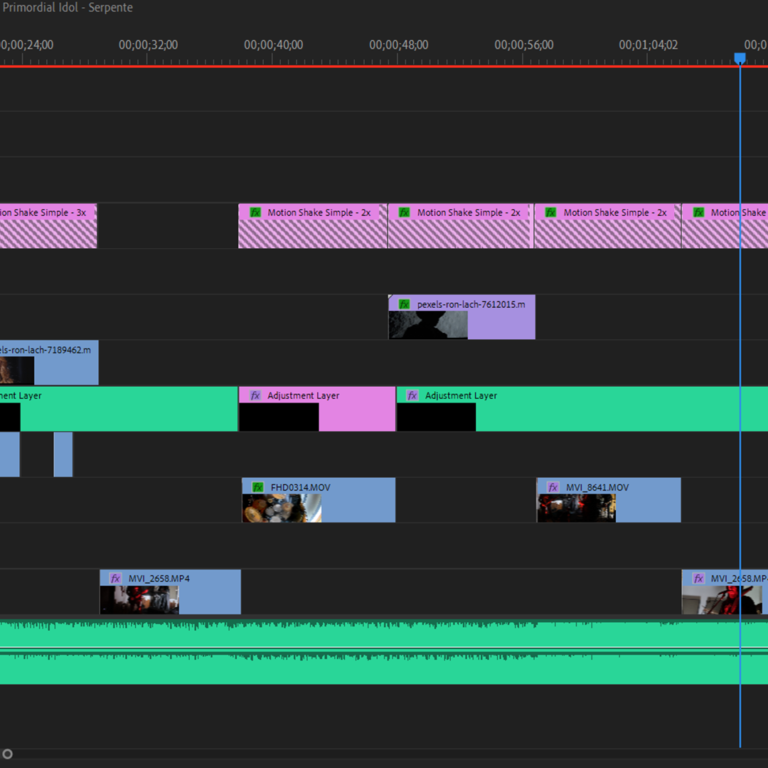Click fx badge on pink Adjustment Layer
The image size is (768, 768).
pyautogui.click(x=255, y=395)
